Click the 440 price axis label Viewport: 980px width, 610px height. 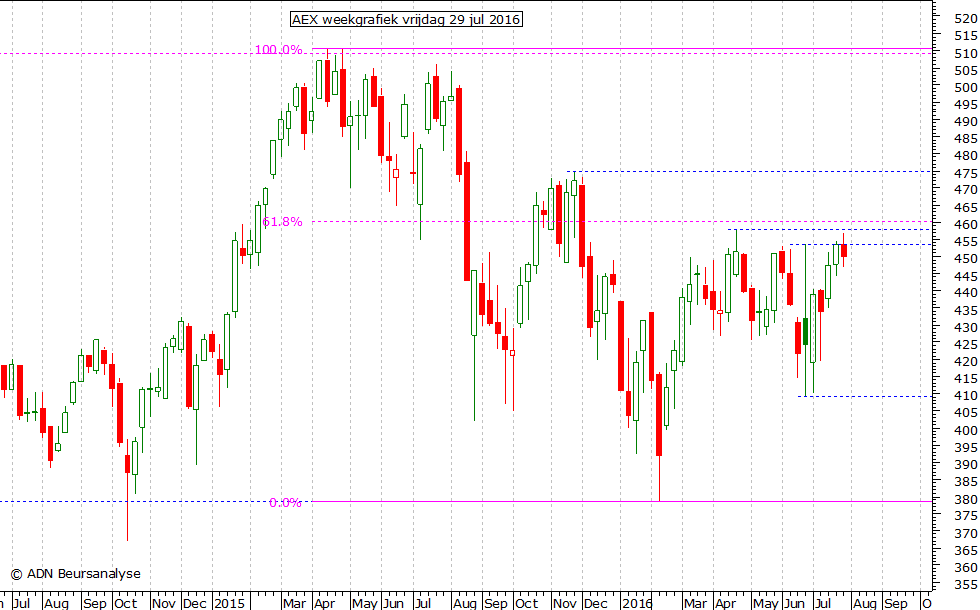966,292
